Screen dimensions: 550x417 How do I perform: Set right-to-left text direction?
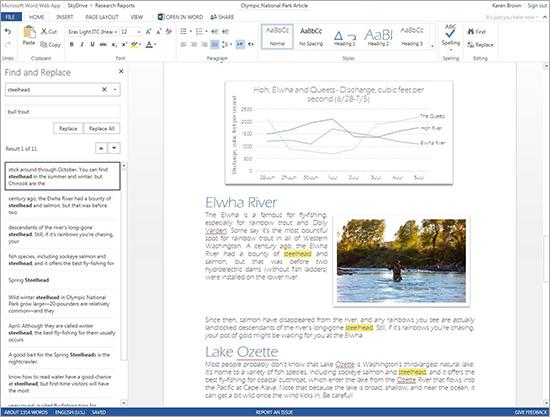pos(251,45)
